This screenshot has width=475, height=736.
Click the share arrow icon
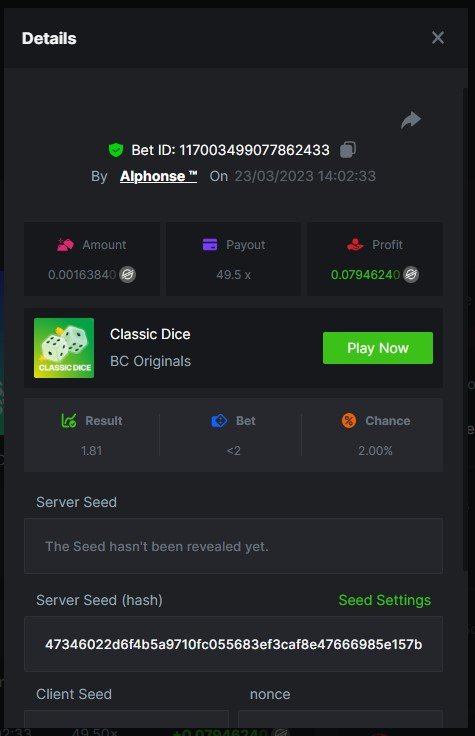[411, 120]
